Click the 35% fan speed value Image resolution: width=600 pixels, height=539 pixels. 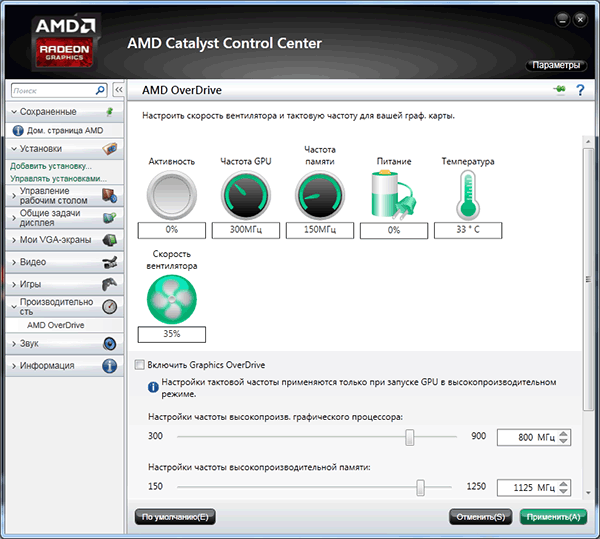172,334
